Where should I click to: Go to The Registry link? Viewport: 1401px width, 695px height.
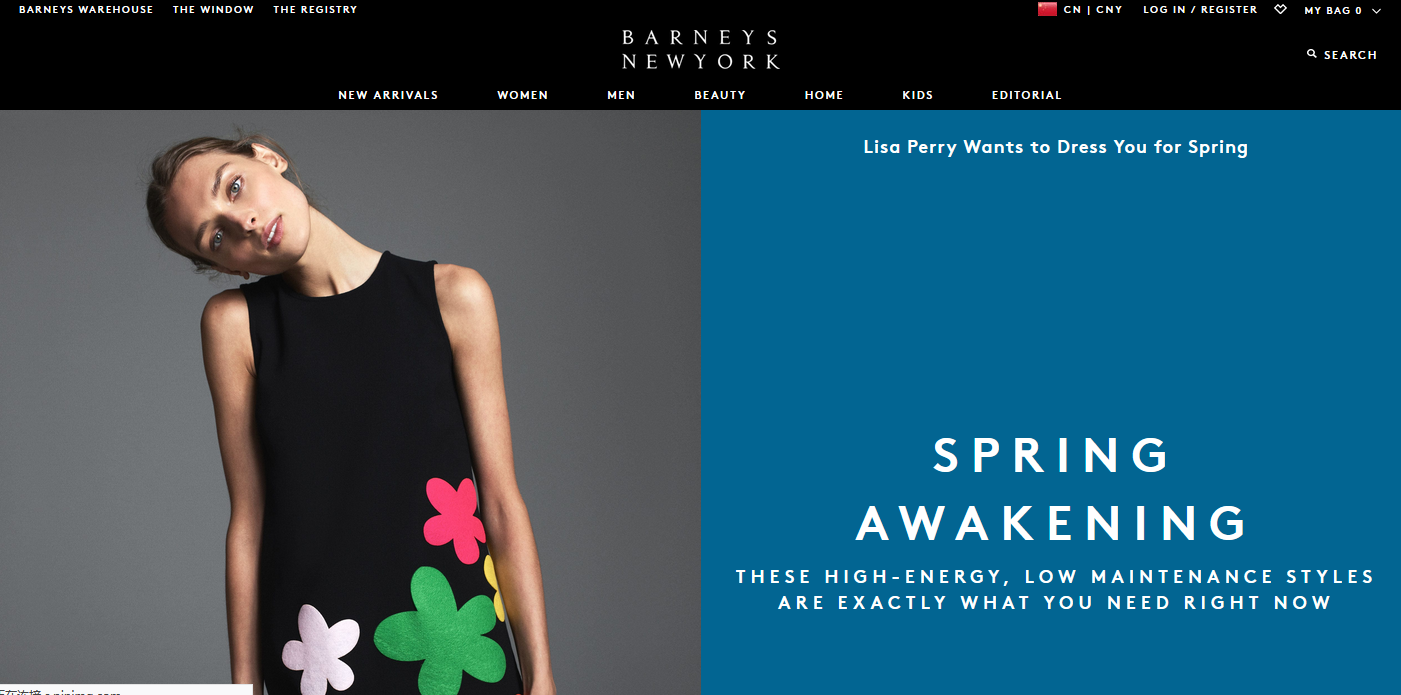pyautogui.click(x=315, y=9)
